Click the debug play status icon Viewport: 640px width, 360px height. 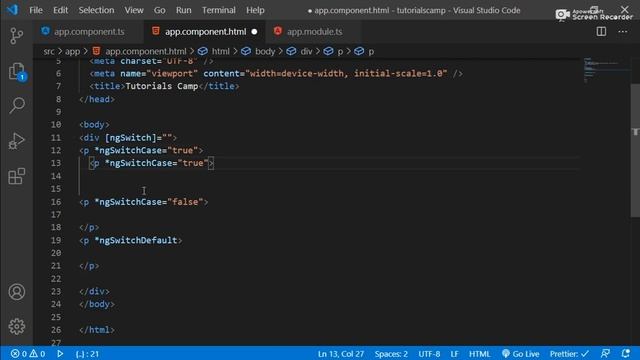coord(60,353)
